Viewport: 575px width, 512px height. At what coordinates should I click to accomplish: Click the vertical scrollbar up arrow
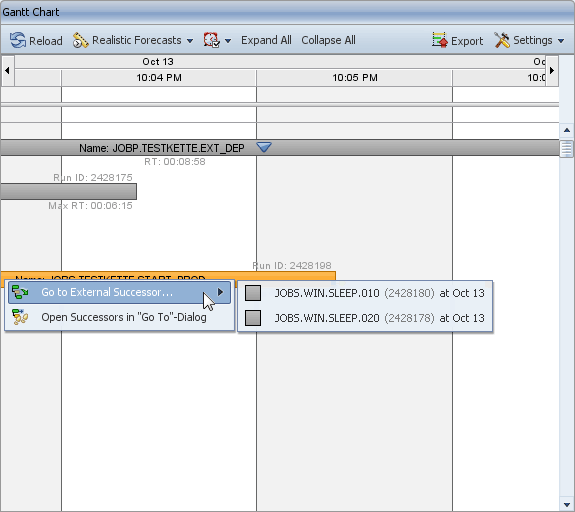[567, 130]
